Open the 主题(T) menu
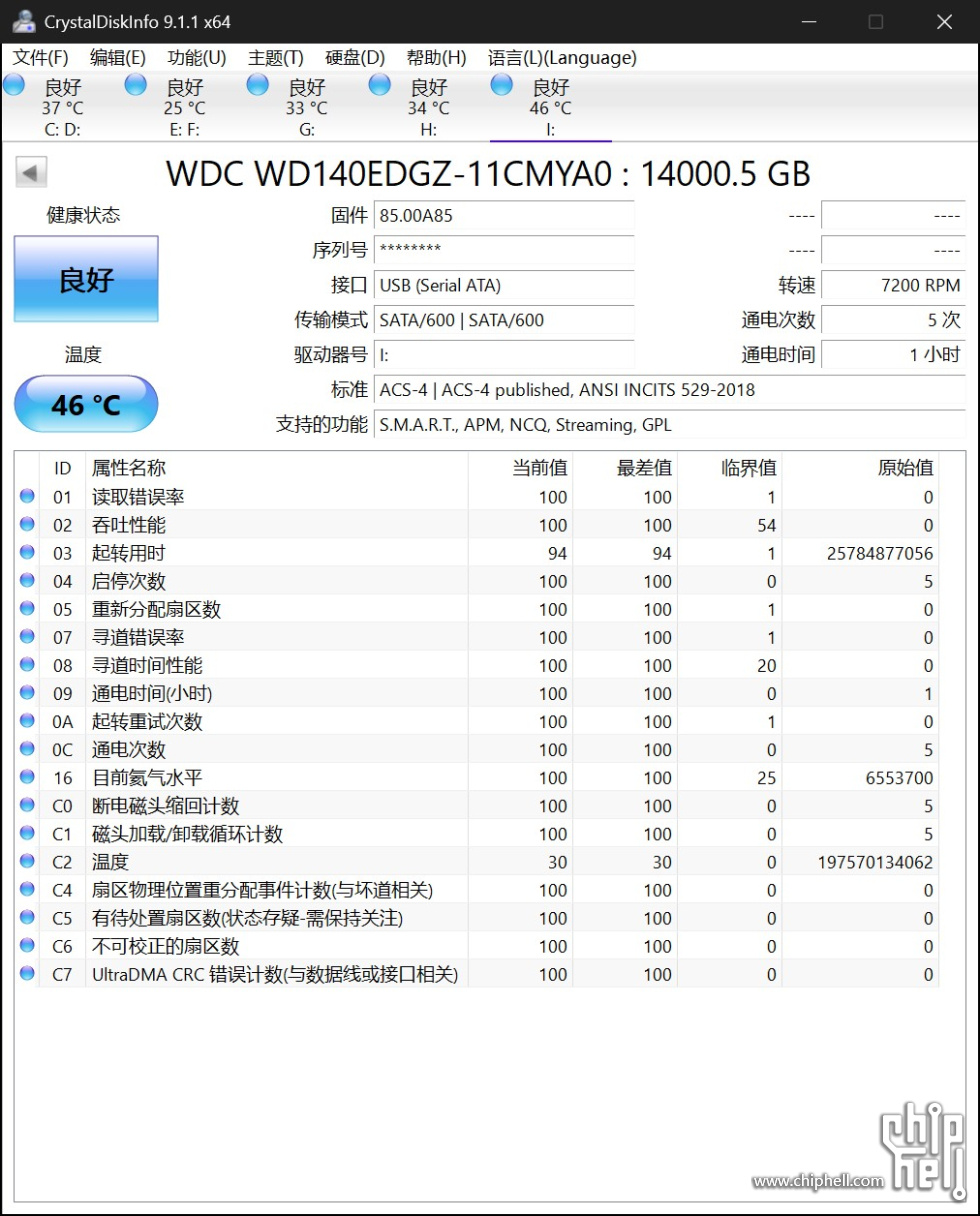This screenshot has width=980, height=1216. tap(275, 58)
